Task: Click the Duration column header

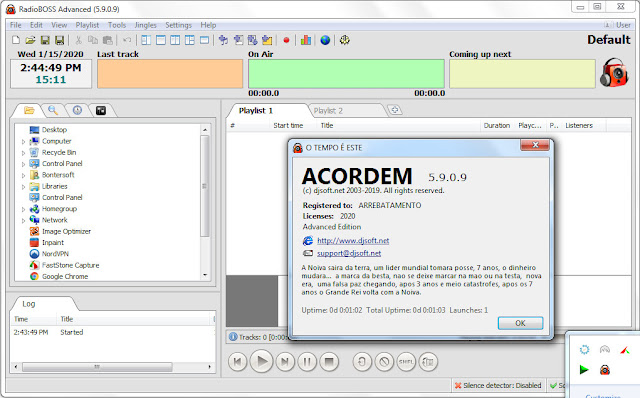Action: coord(497,126)
